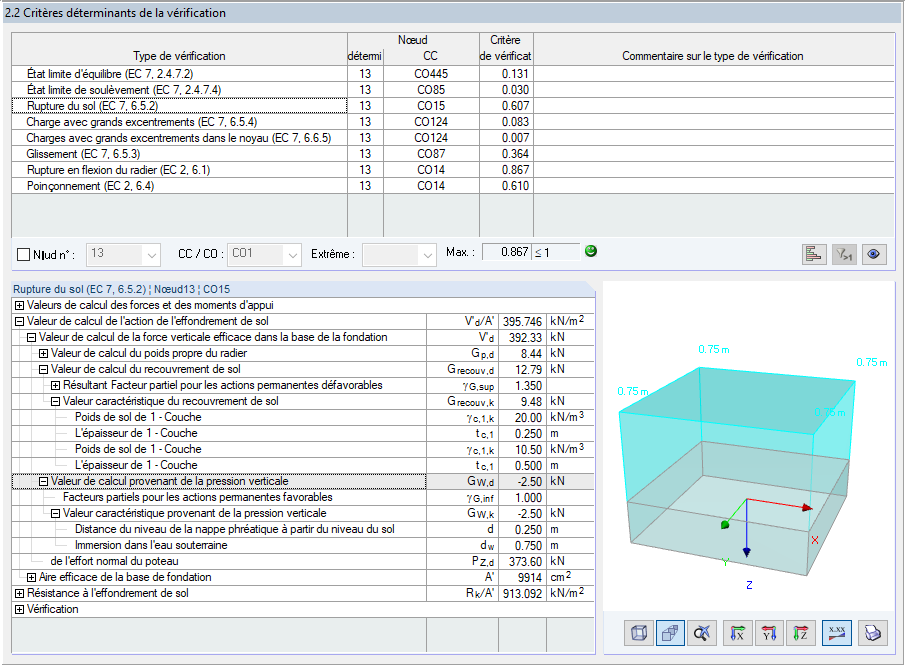Click the A' value 9914 cm²
Image resolution: width=906 pixels, height=667 pixels.
(x=522, y=577)
